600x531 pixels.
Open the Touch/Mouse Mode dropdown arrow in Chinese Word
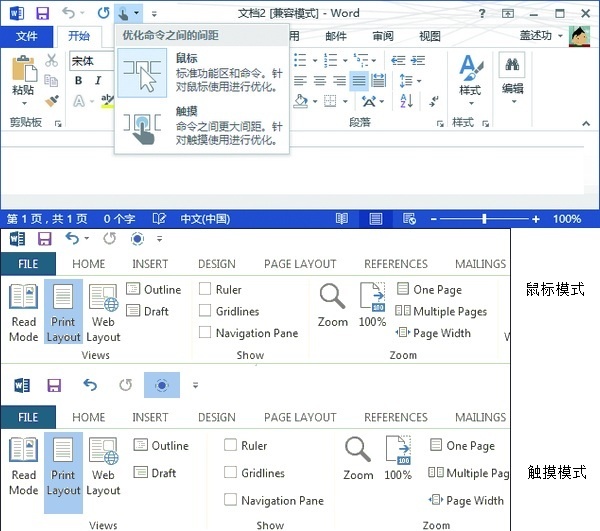coord(137,13)
